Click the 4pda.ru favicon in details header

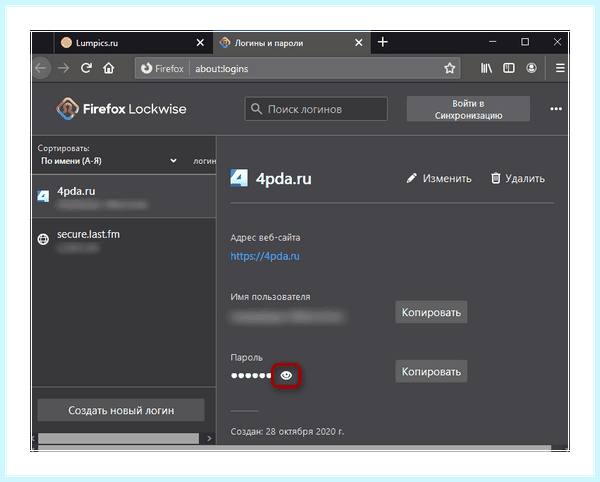tap(239, 178)
